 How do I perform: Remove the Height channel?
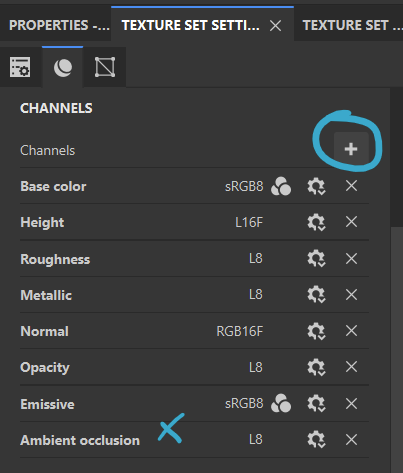click(x=351, y=222)
